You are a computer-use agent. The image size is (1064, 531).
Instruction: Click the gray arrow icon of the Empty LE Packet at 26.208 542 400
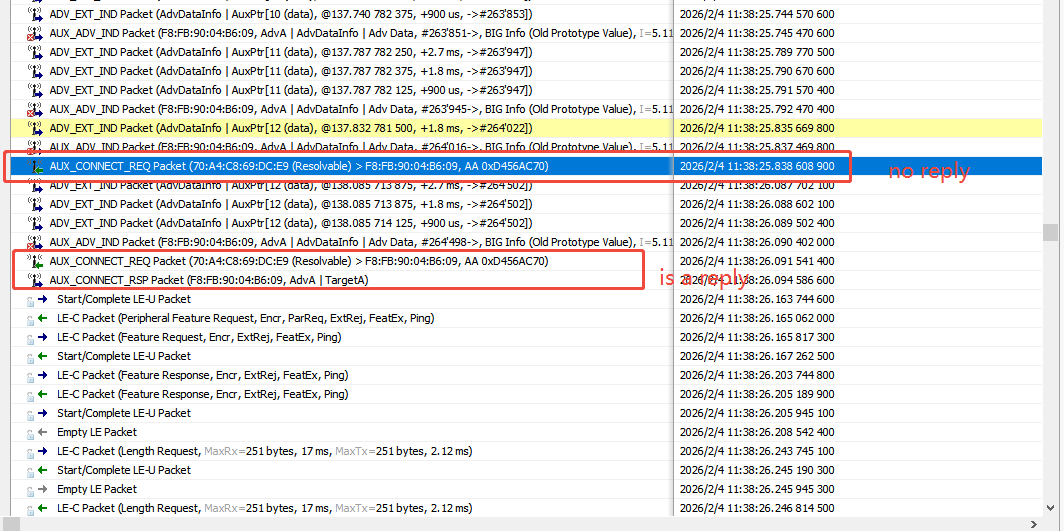[43, 432]
